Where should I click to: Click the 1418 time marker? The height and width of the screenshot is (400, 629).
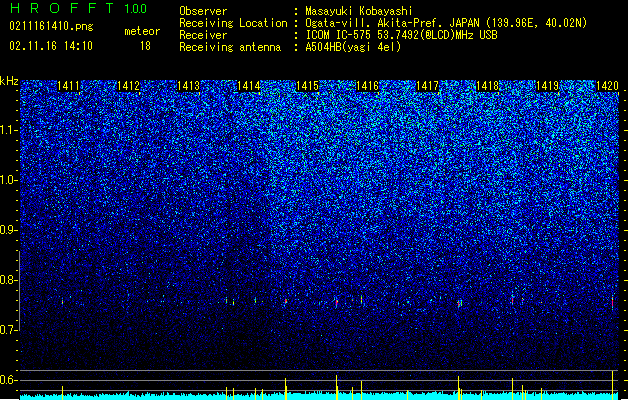tap(487, 86)
